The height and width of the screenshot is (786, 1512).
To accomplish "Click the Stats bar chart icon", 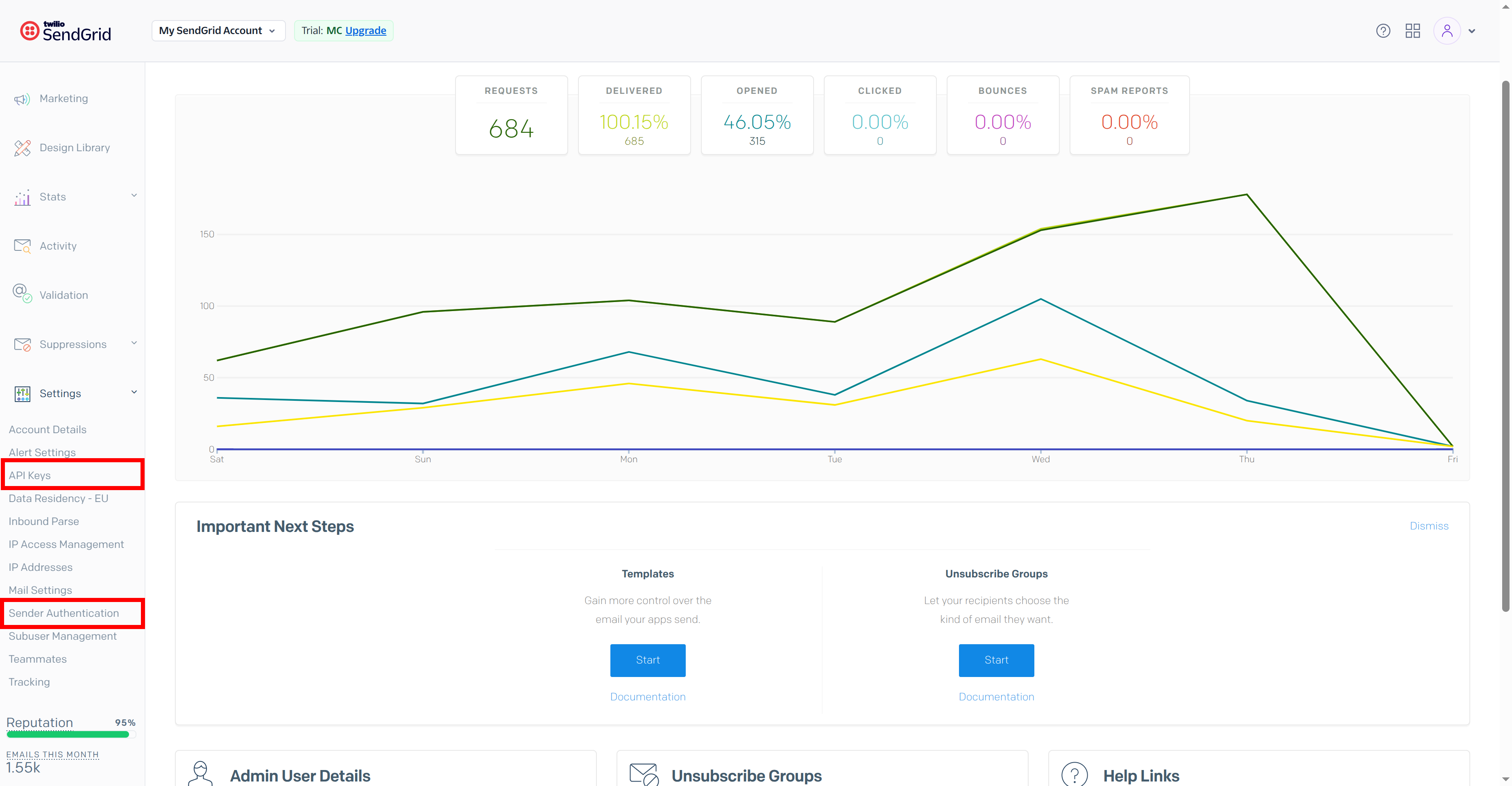I will pos(22,198).
